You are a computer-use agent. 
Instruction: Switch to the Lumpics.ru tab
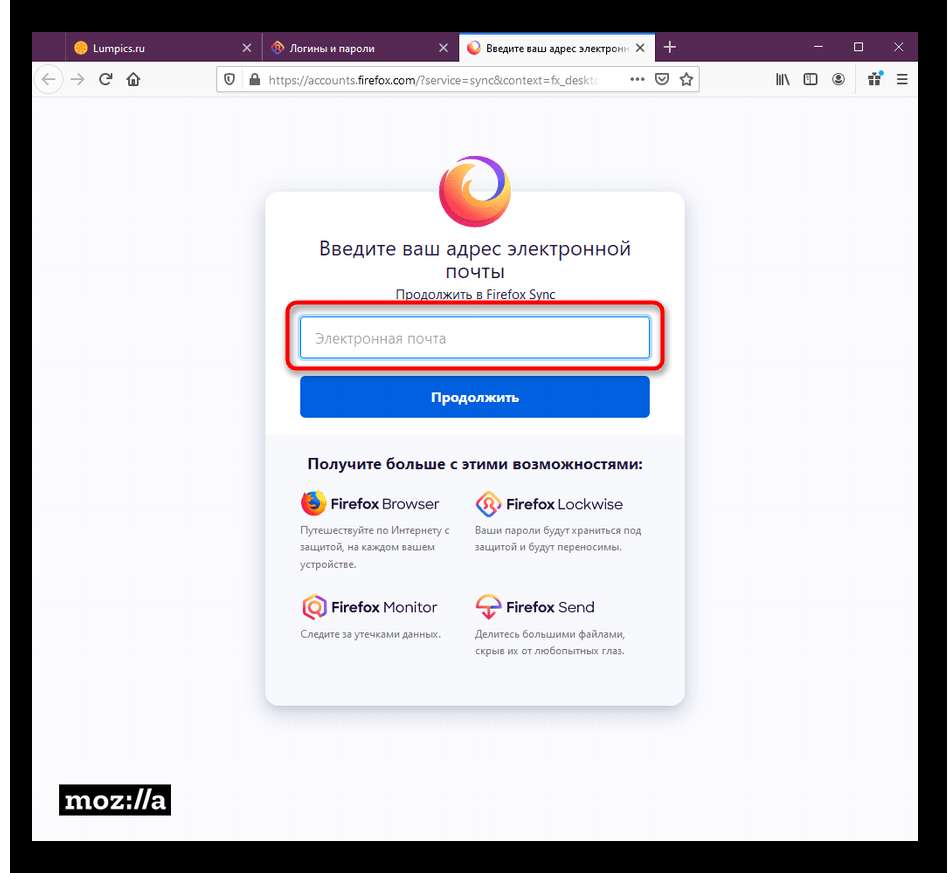151,48
